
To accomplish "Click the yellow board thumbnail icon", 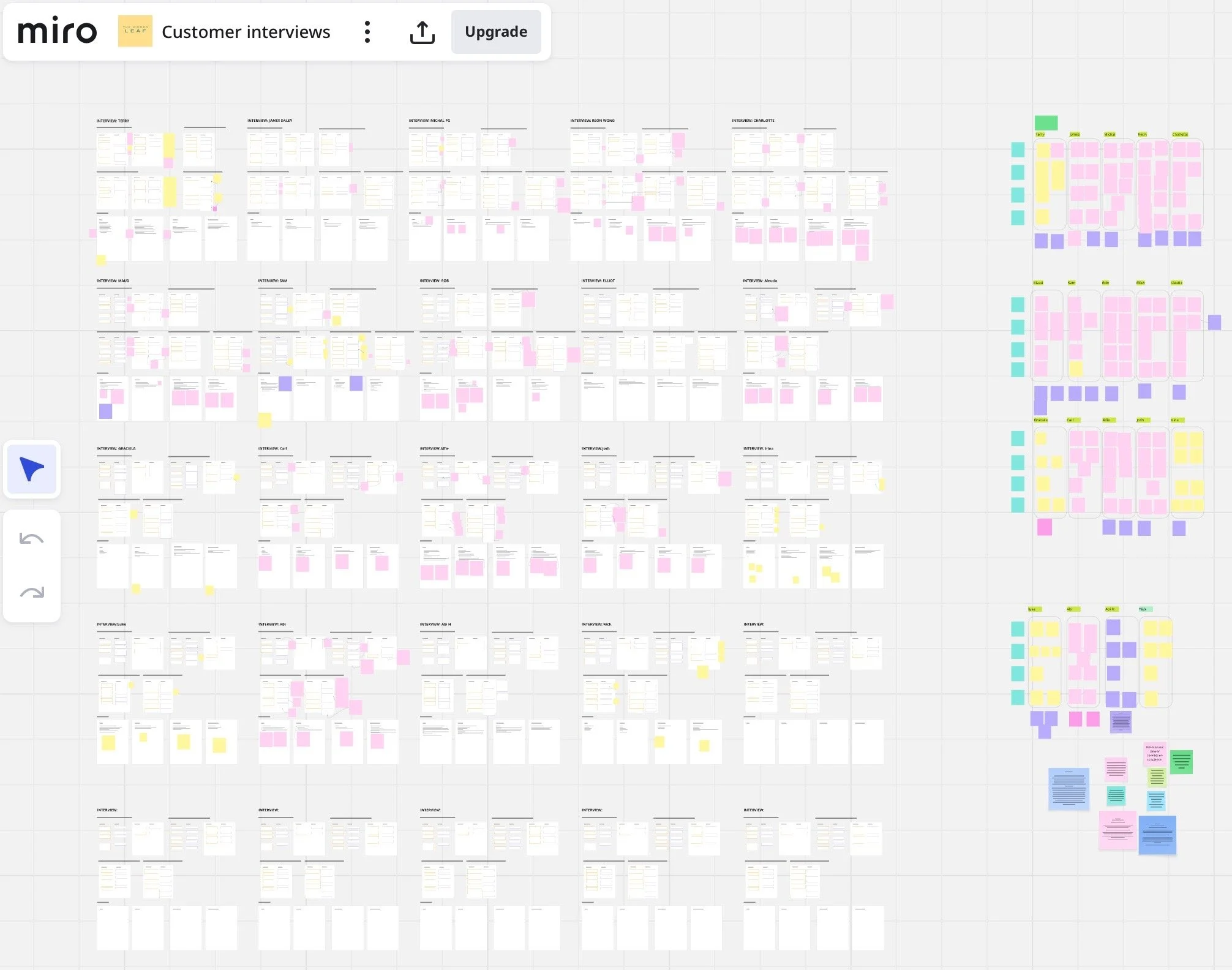I will tap(135, 31).
